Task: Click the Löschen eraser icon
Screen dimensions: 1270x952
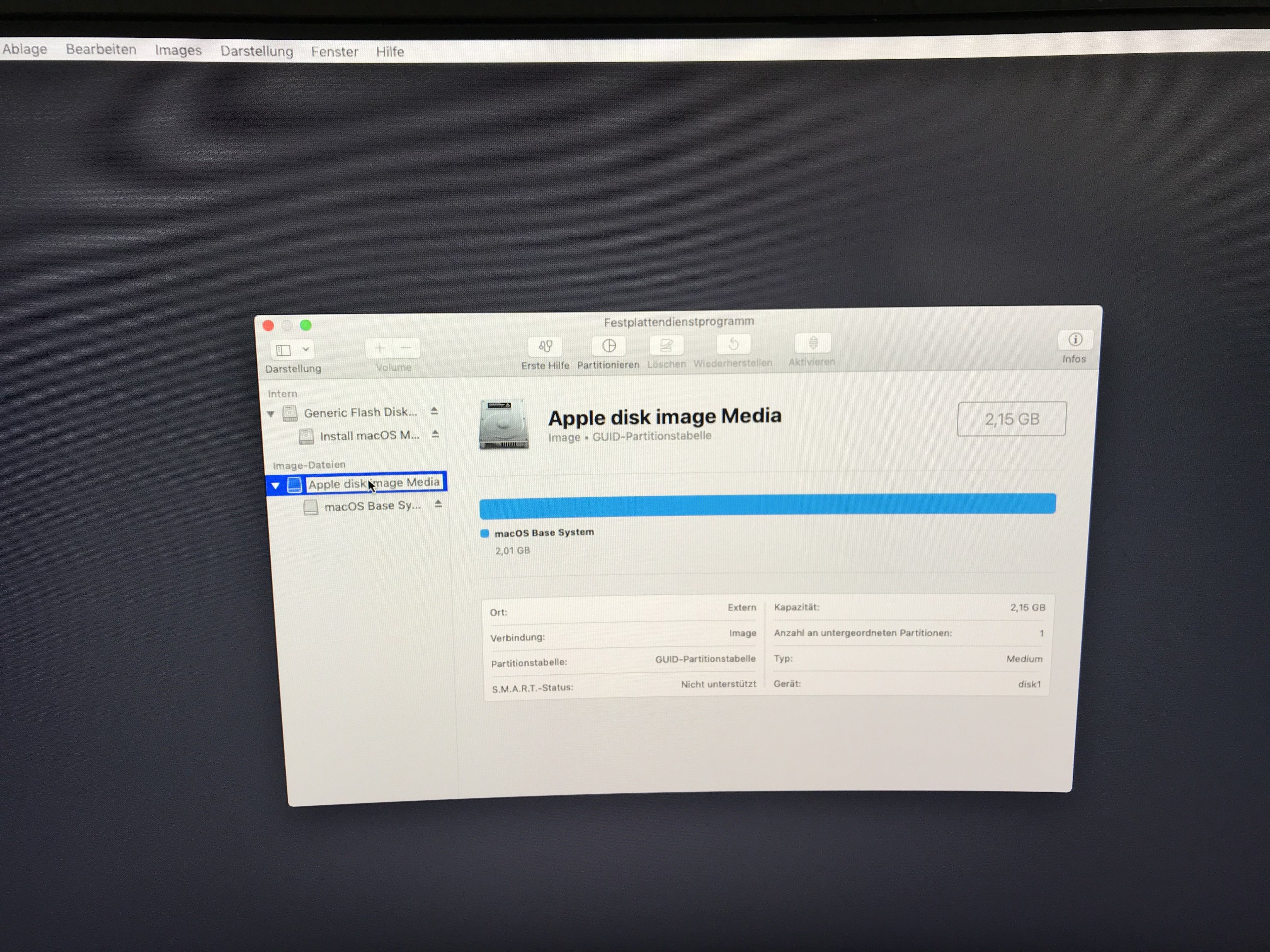Action: tap(666, 345)
